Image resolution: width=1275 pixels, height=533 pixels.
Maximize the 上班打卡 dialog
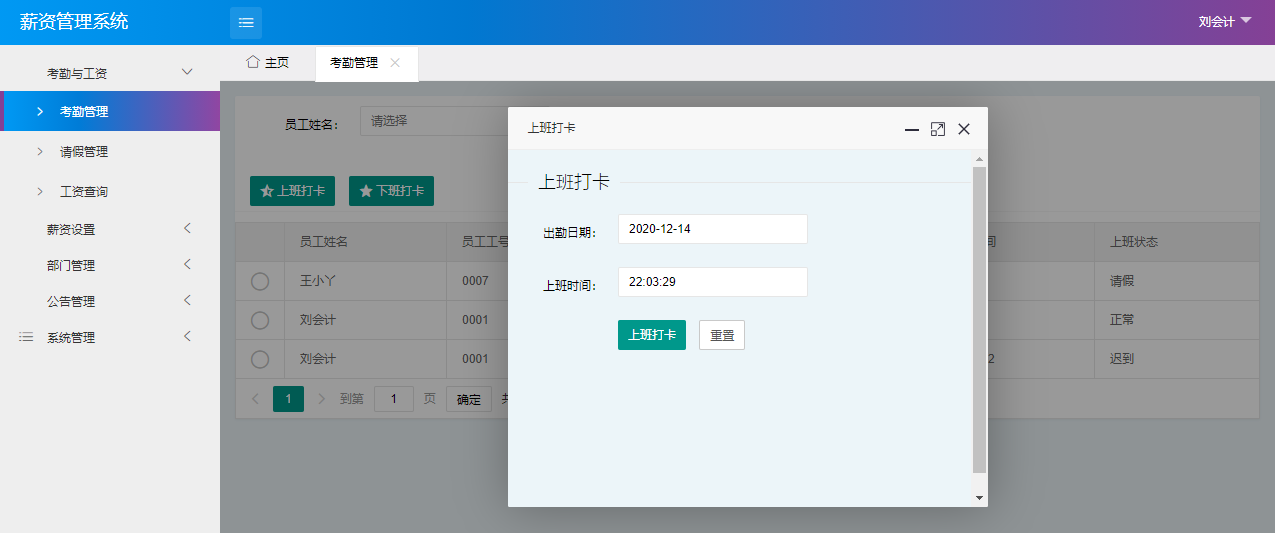pos(937,129)
